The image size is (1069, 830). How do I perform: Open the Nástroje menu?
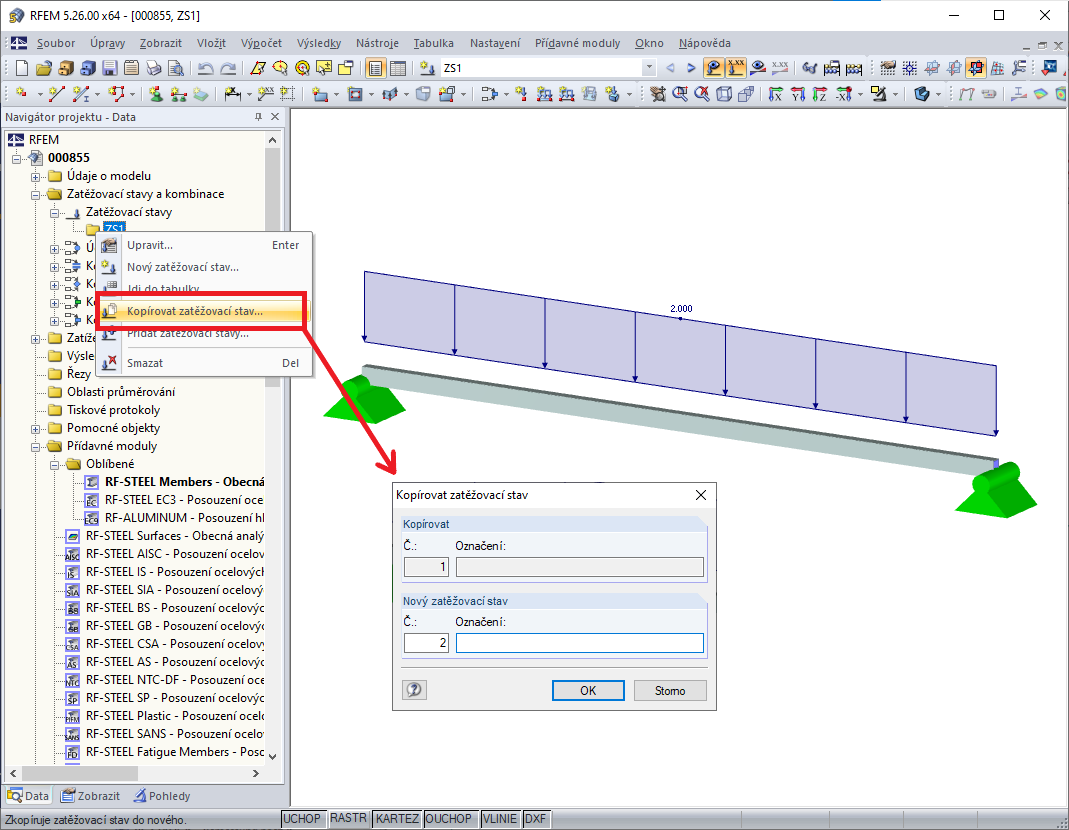click(377, 43)
